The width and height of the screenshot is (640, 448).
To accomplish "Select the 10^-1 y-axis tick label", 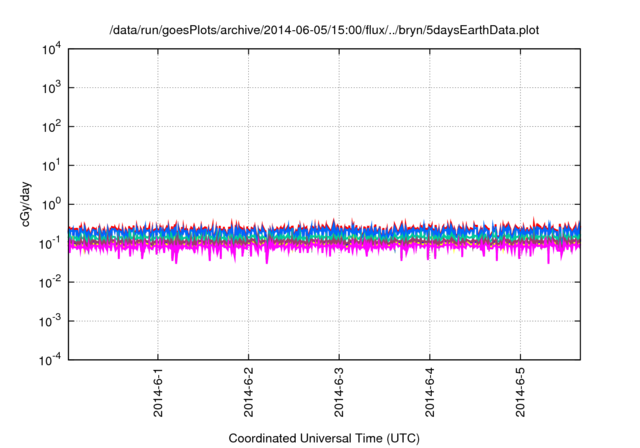I will (x=46, y=244).
